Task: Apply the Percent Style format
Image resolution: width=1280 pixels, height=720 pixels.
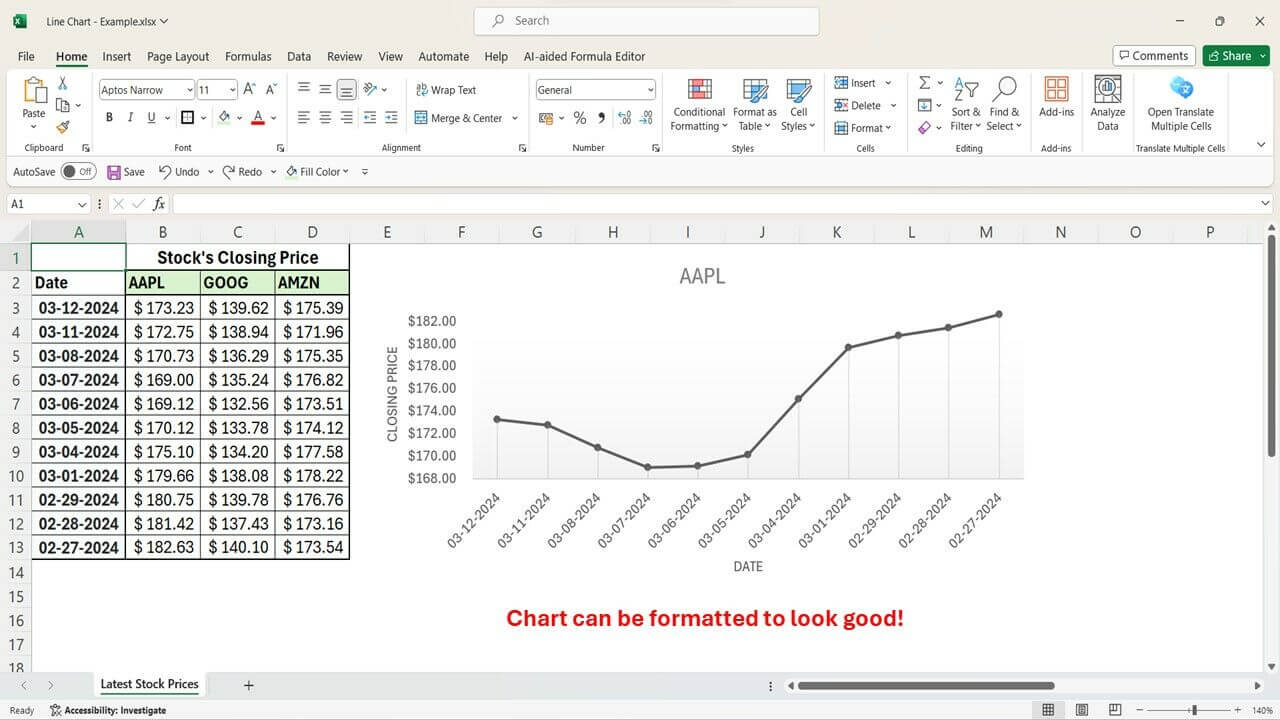Action: click(579, 118)
